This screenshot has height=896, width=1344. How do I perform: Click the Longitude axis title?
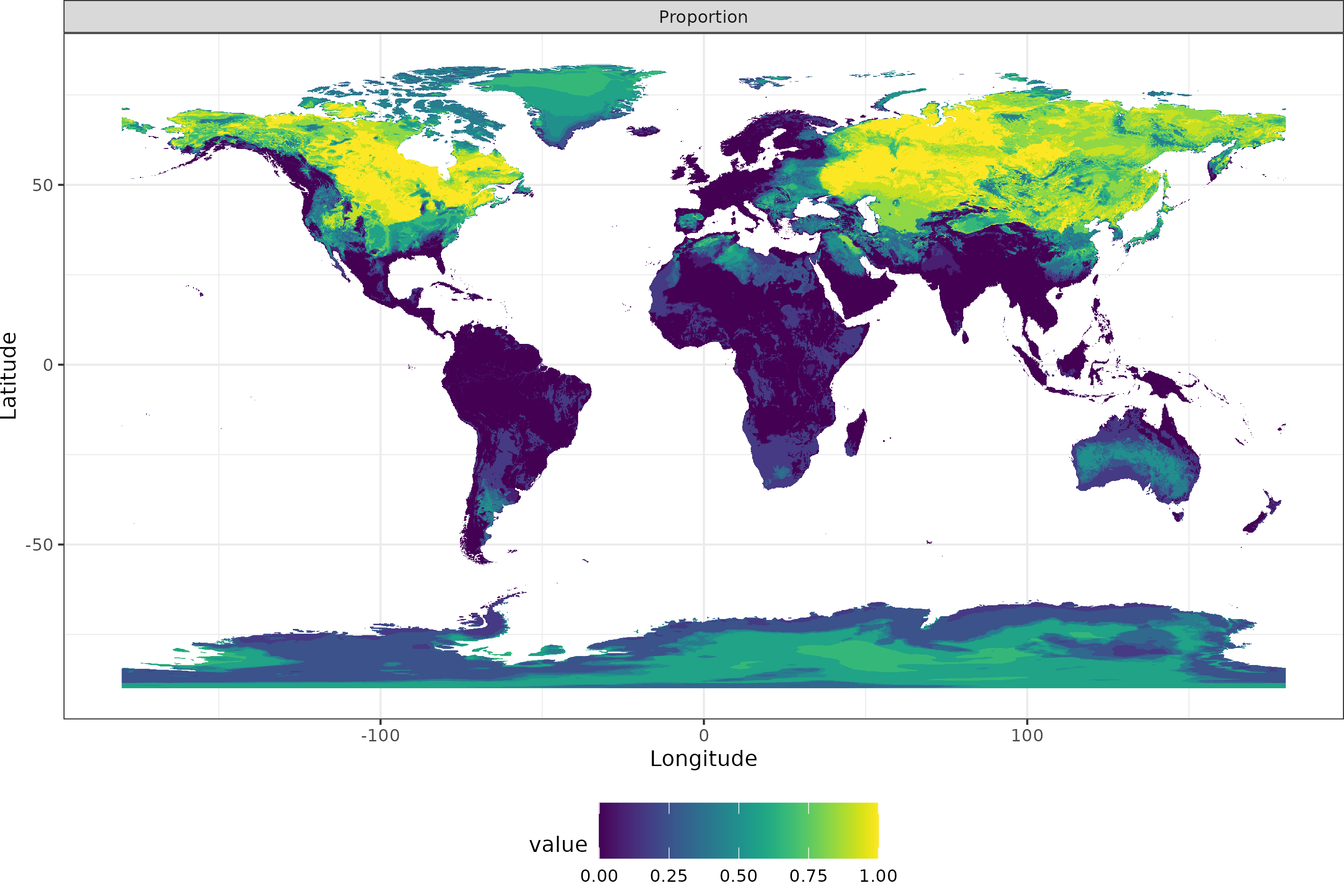click(703, 759)
